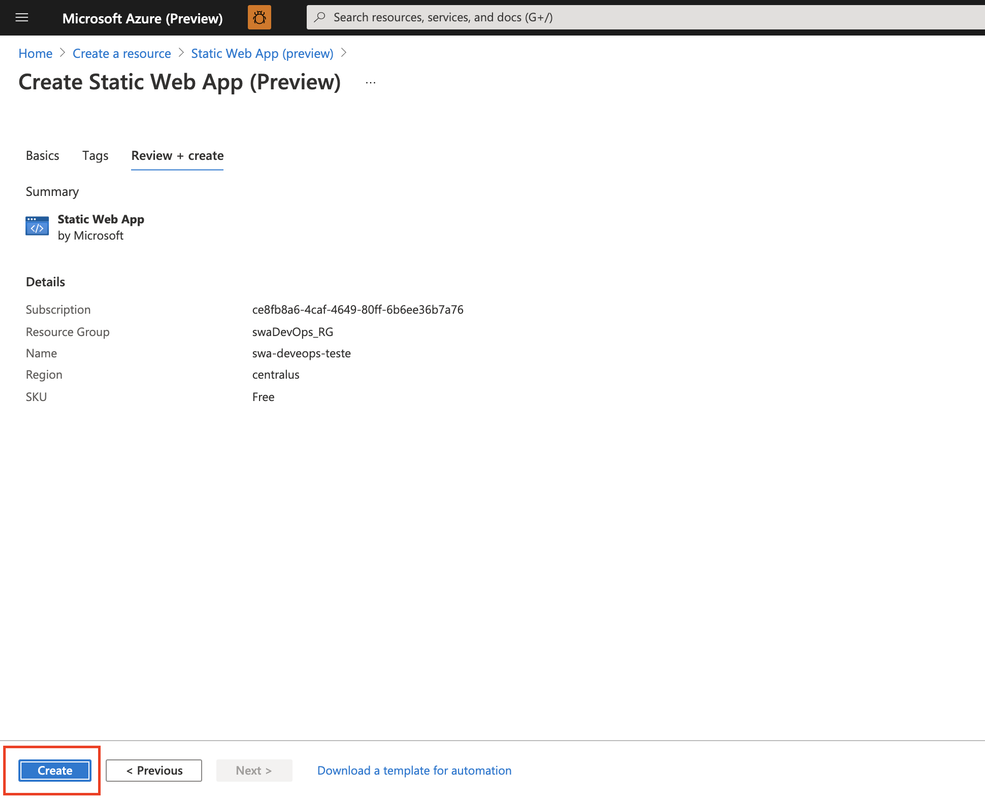Click the Microsoft Azure (Preview) title
The height and width of the screenshot is (800, 985).
tap(143, 18)
